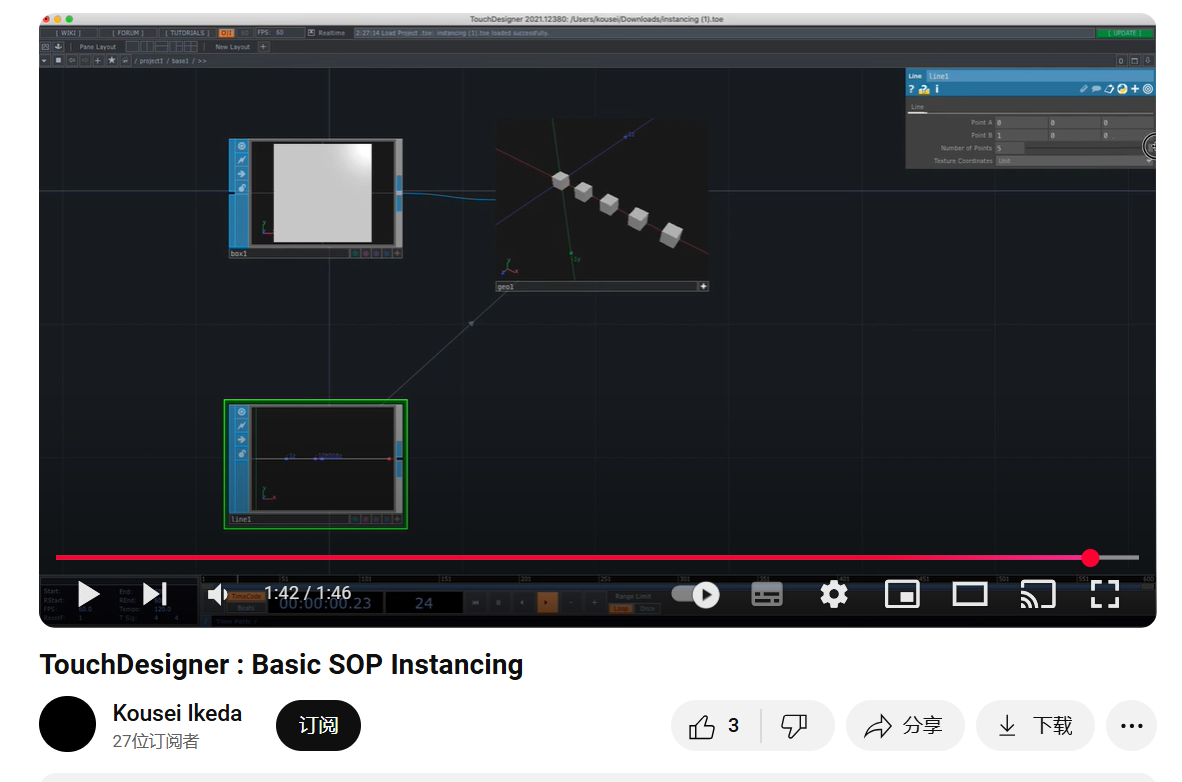Click the 订阅 subscribe button
Screen dimensions: 1182x782
pyautogui.click(x=318, y=725)
